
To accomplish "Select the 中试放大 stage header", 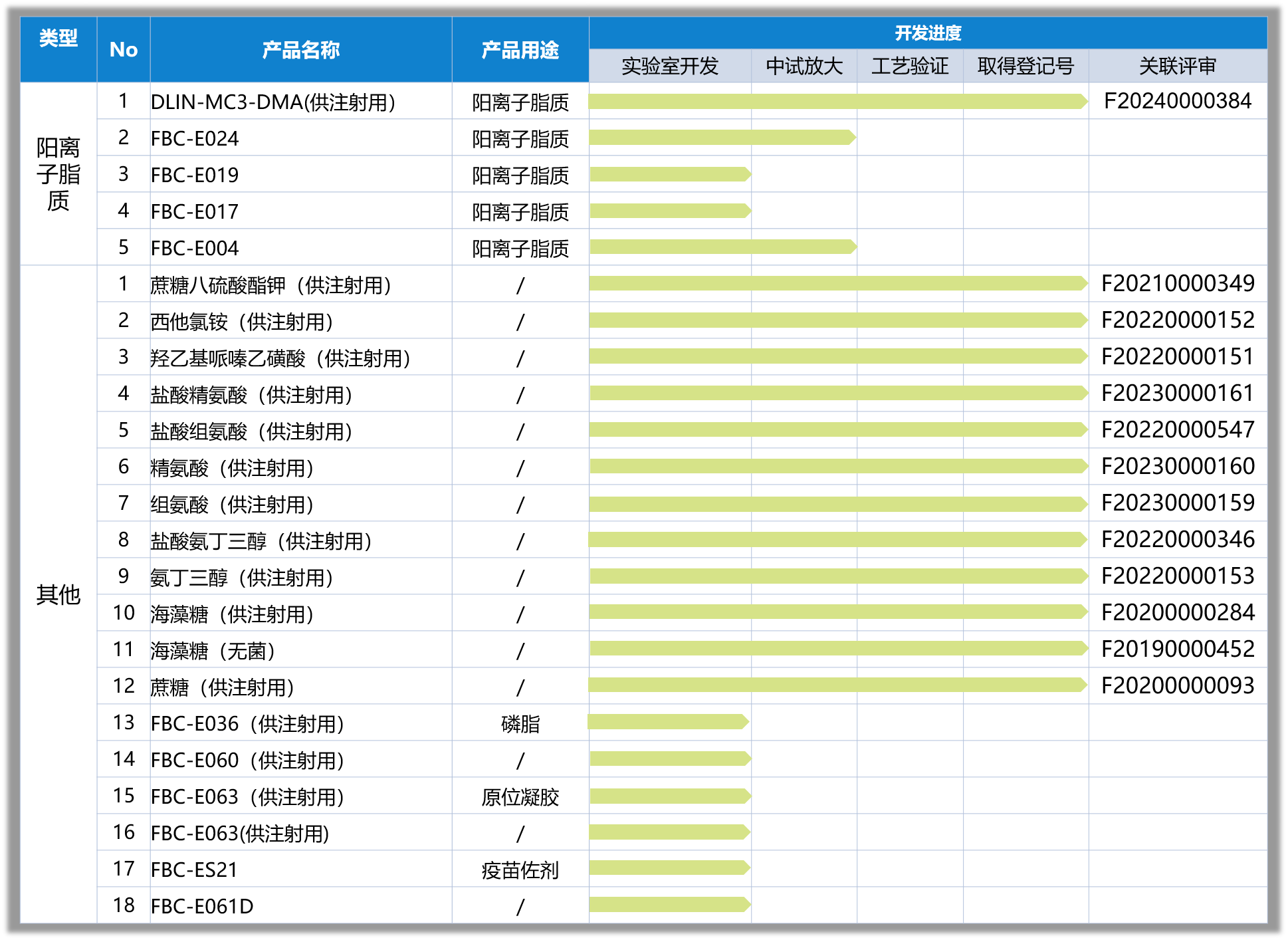I will click(x=804, y=66).
